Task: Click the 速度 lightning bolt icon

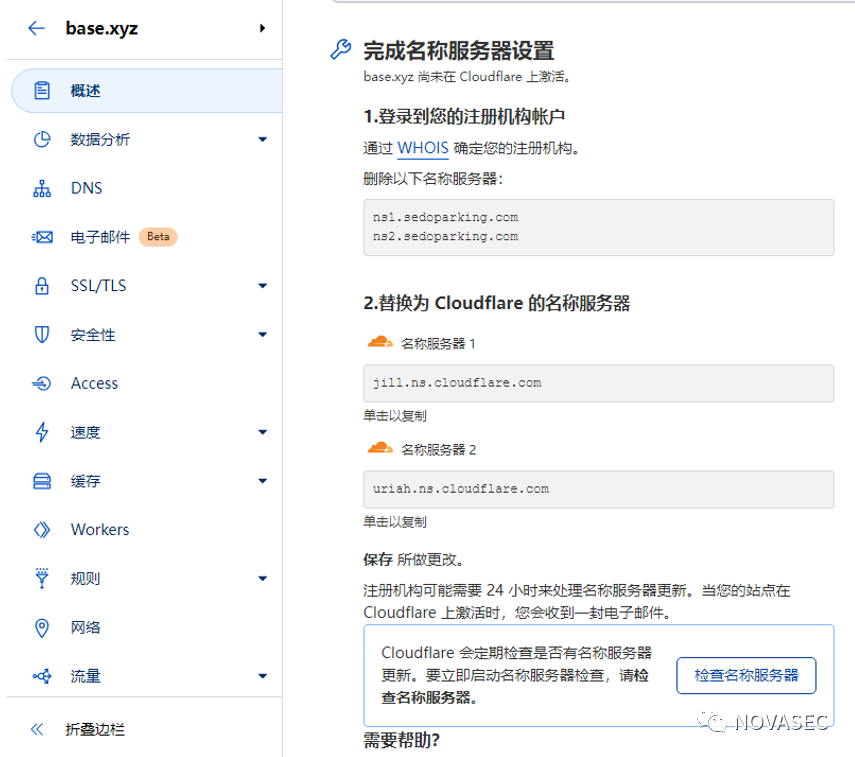Action: (x=42, y=432)
